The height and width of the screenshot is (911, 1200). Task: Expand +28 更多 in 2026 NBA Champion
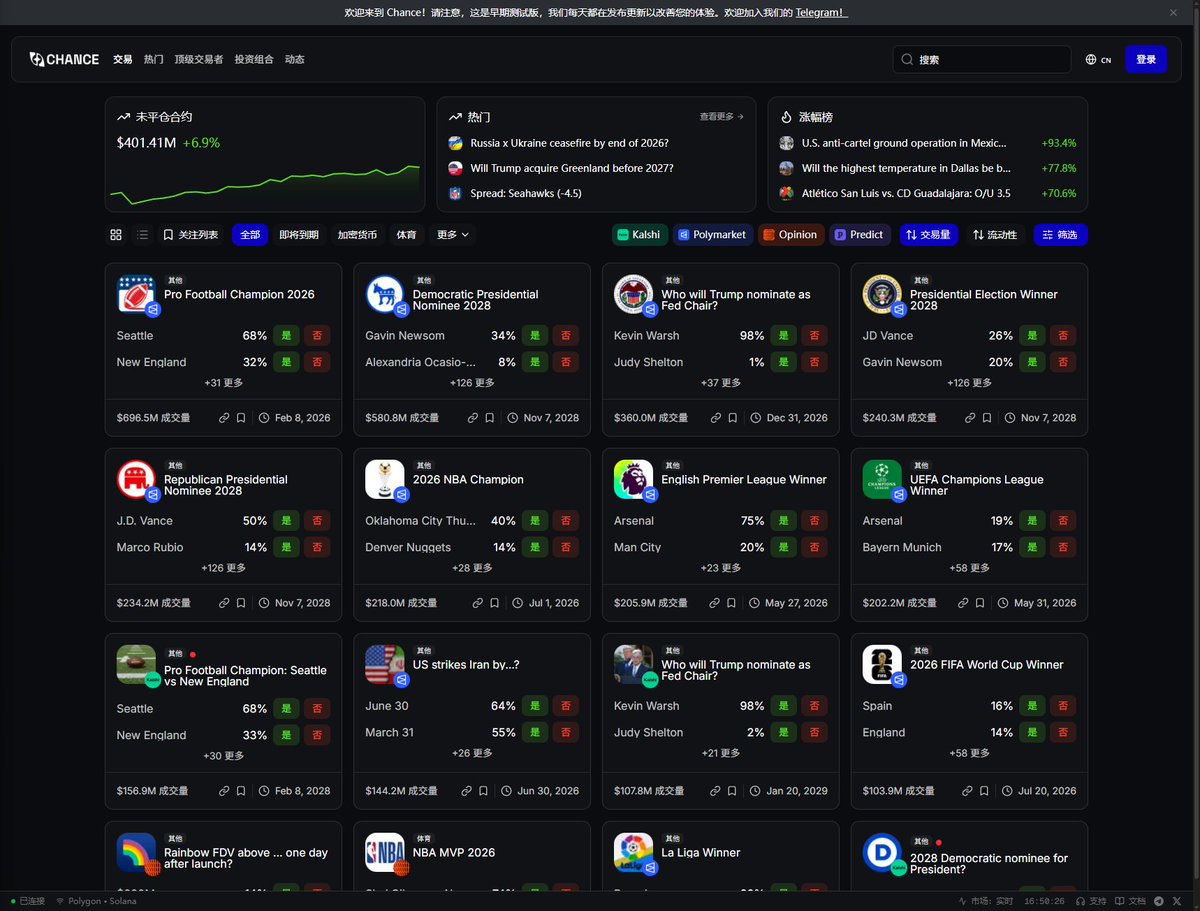472,568
